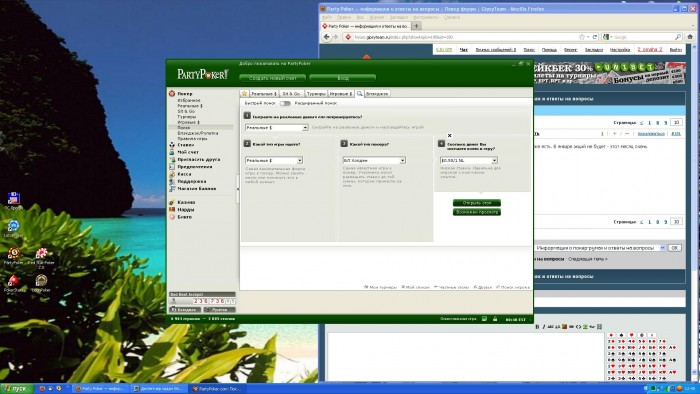Switch to the Sit & Go tab

pos(291,94)
